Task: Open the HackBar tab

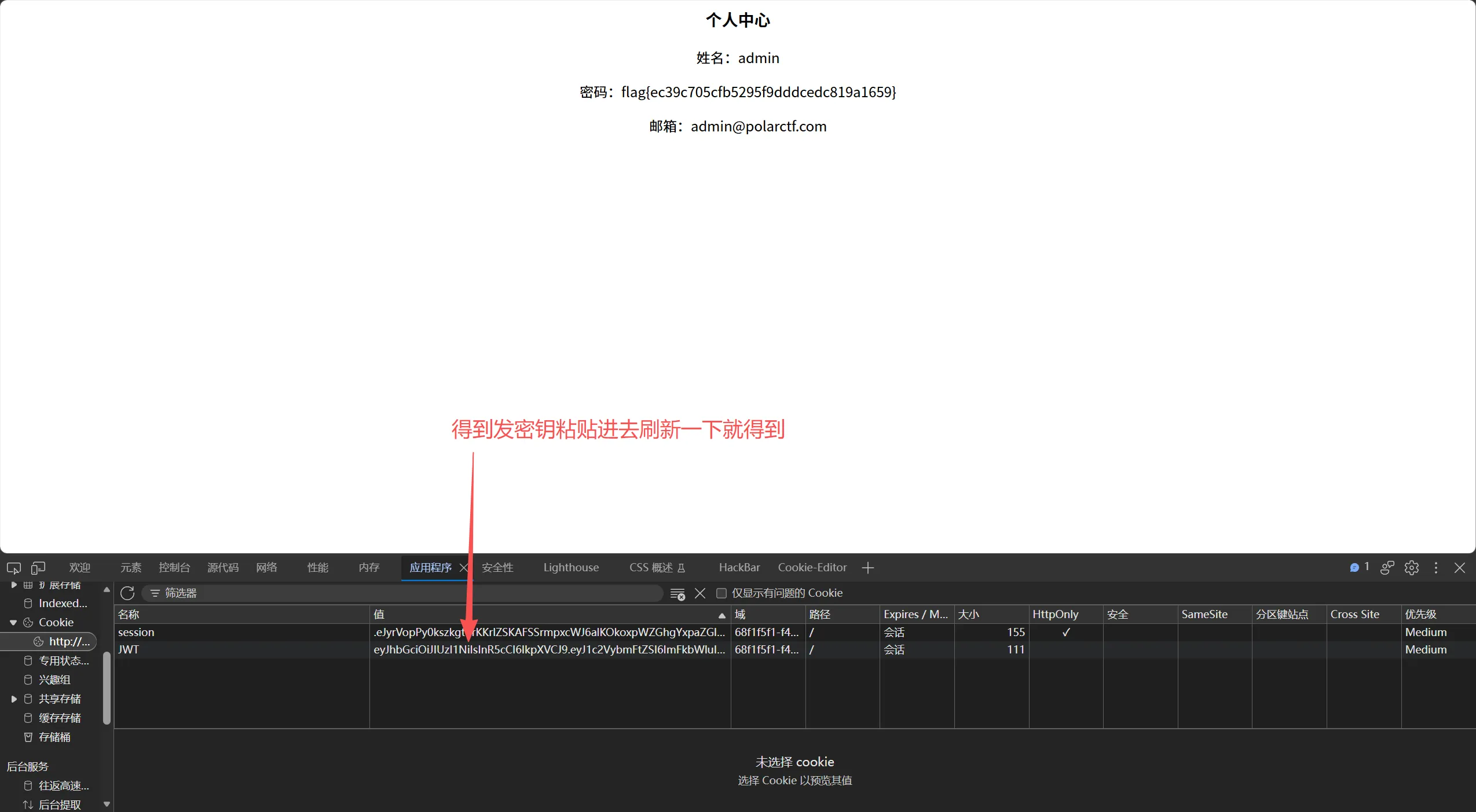Action: [739, 568]
